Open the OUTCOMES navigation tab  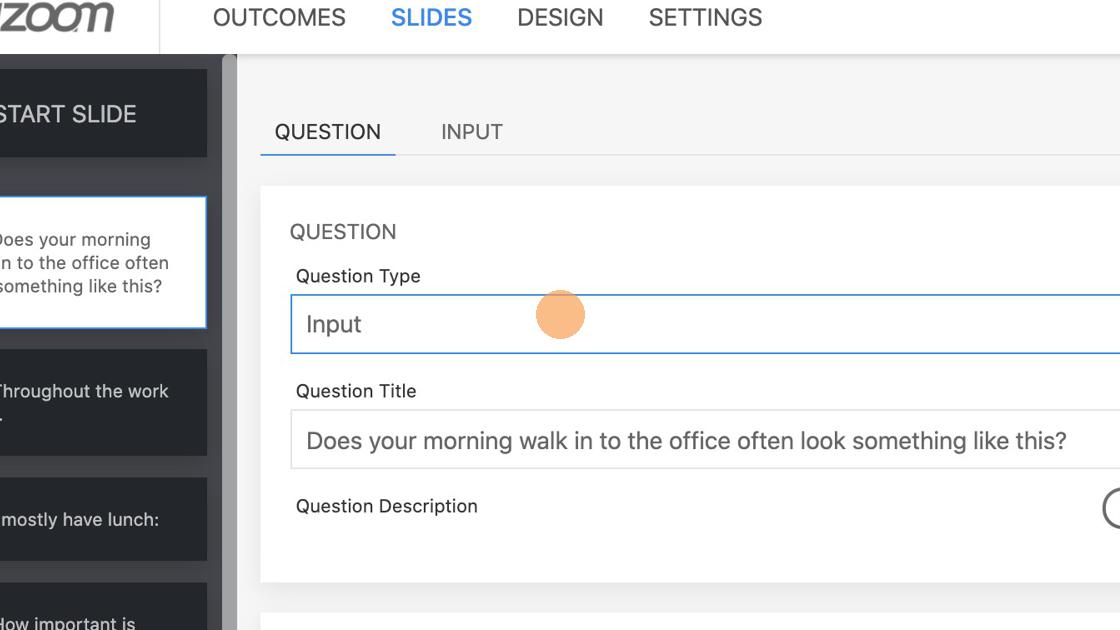[279, 18]
